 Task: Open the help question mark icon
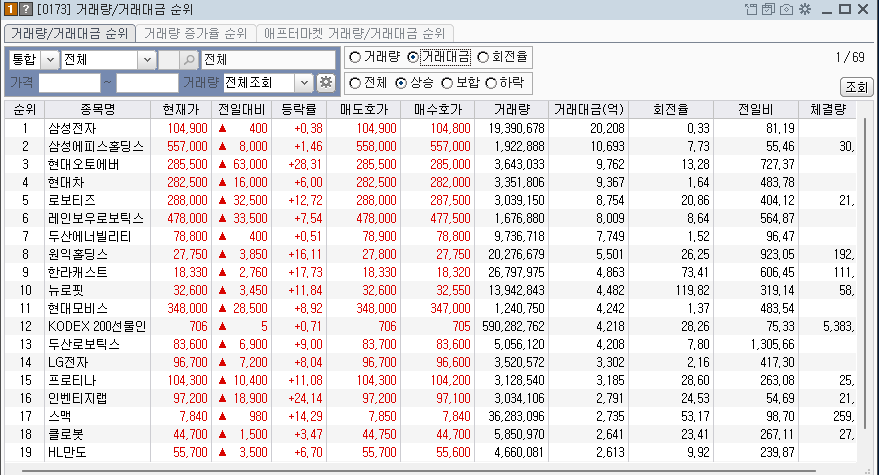(x=26, y=9)
